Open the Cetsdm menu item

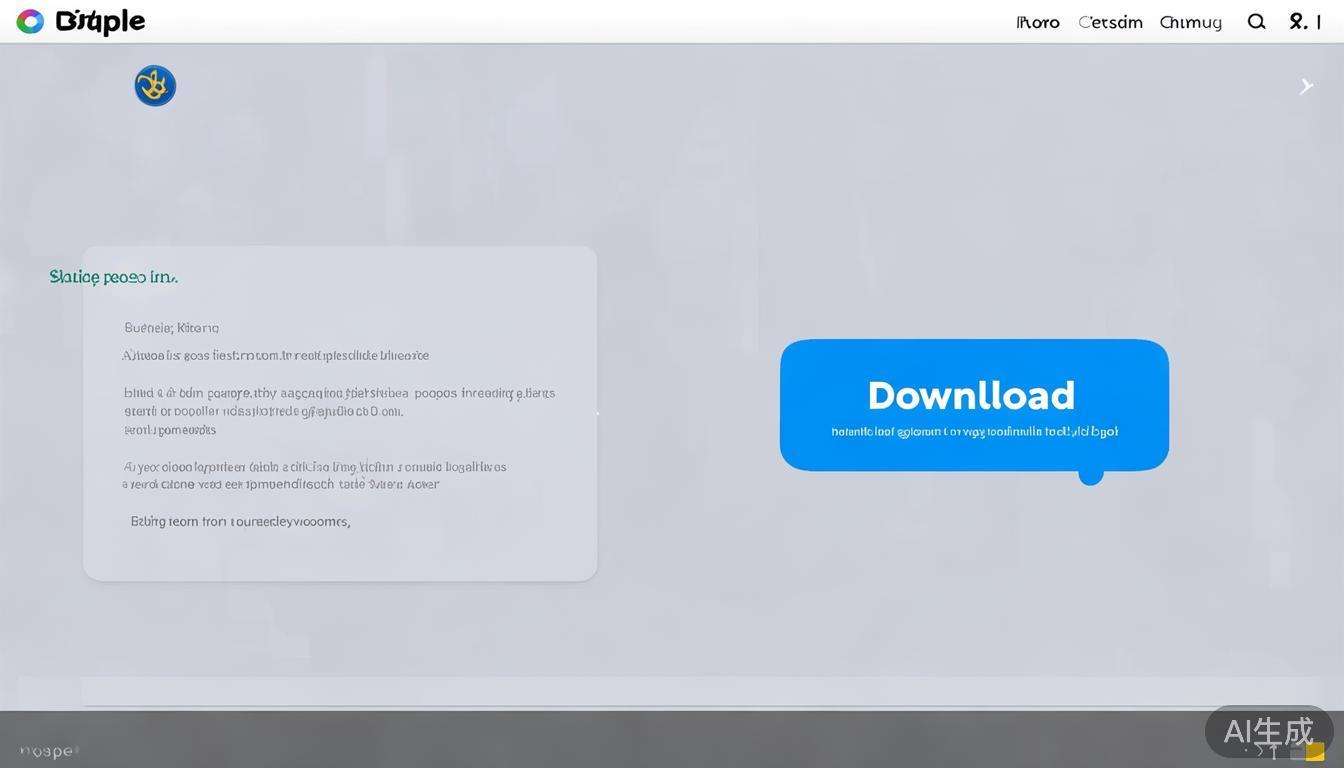[x=1110, y=22]
